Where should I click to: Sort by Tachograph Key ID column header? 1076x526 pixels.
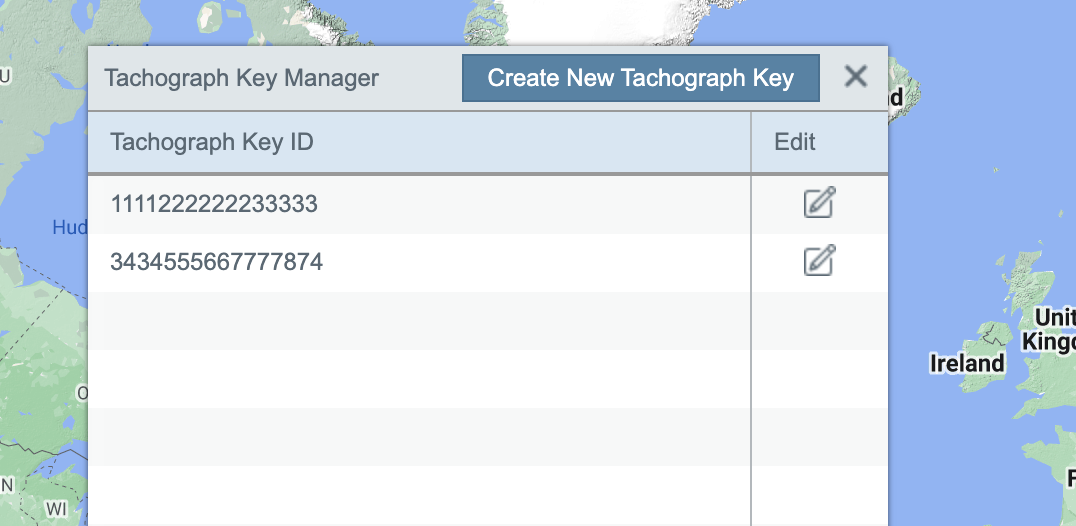[x=212, y=142]
